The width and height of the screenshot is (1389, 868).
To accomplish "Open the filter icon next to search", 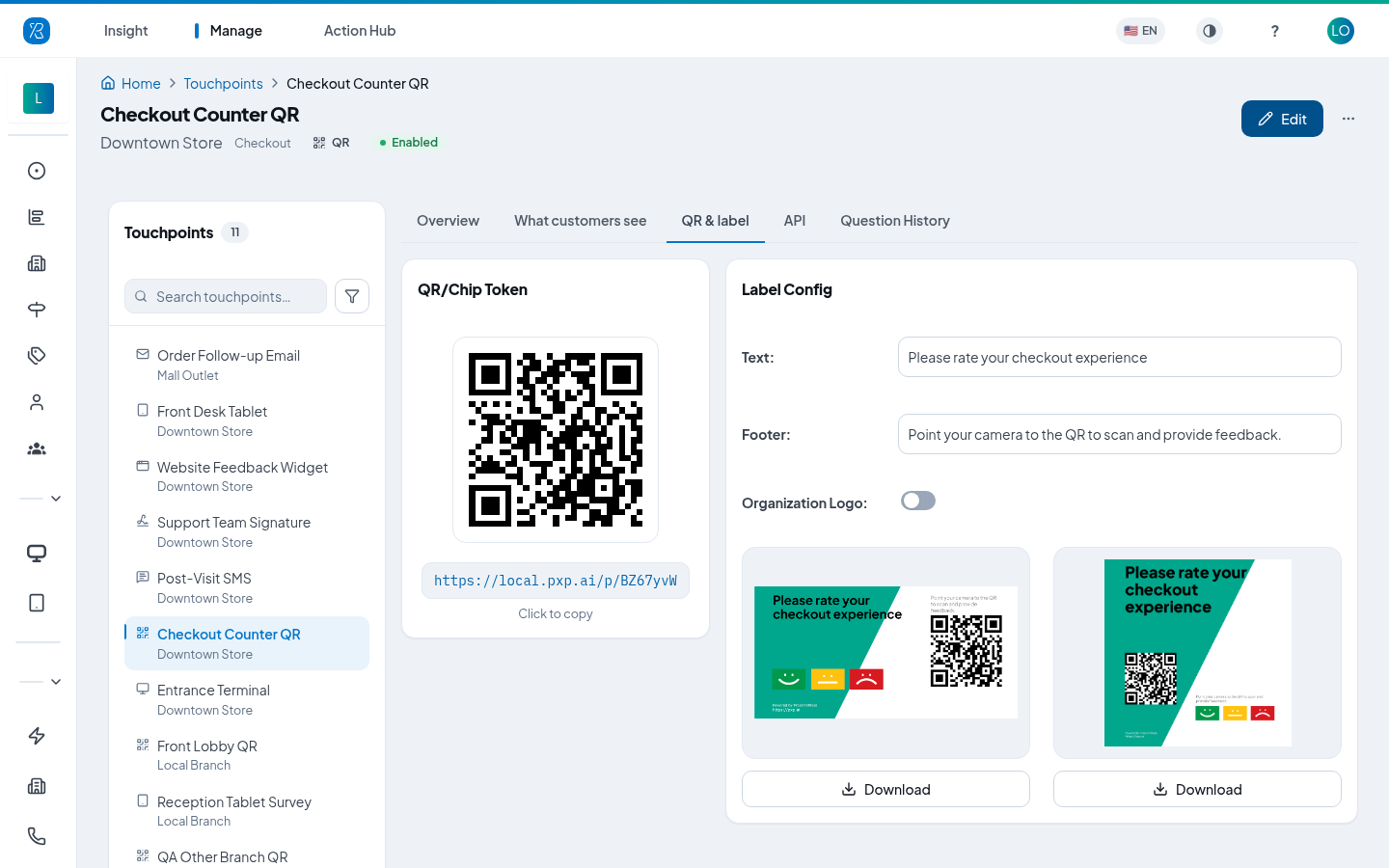I will tap(352, 296).
